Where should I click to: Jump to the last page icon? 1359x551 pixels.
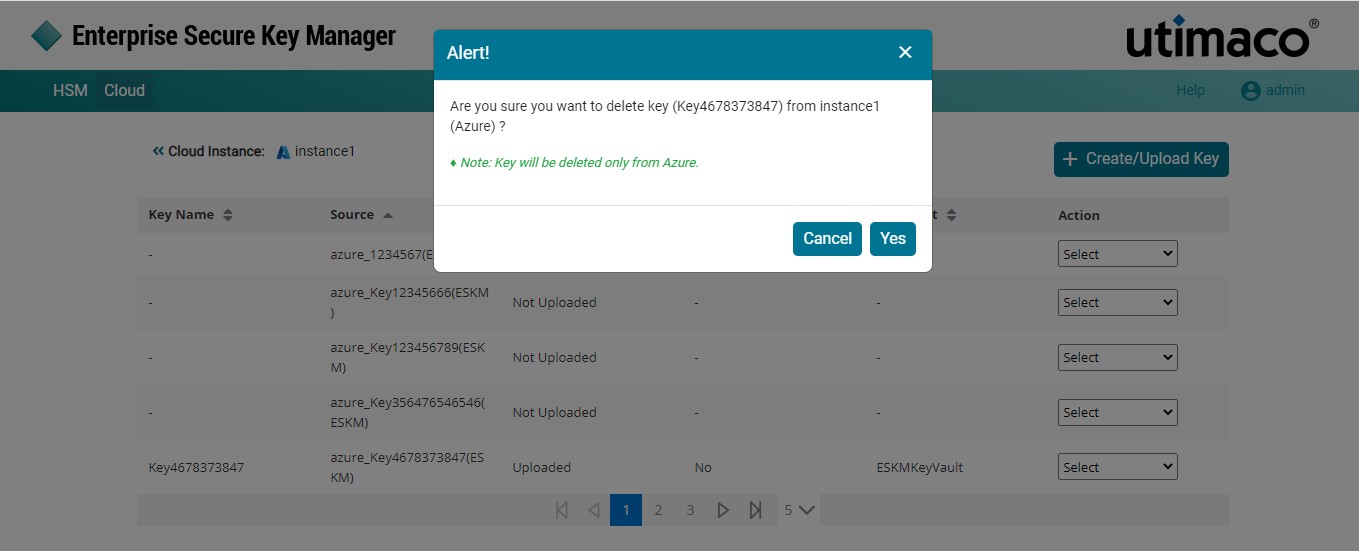point(755,510)
